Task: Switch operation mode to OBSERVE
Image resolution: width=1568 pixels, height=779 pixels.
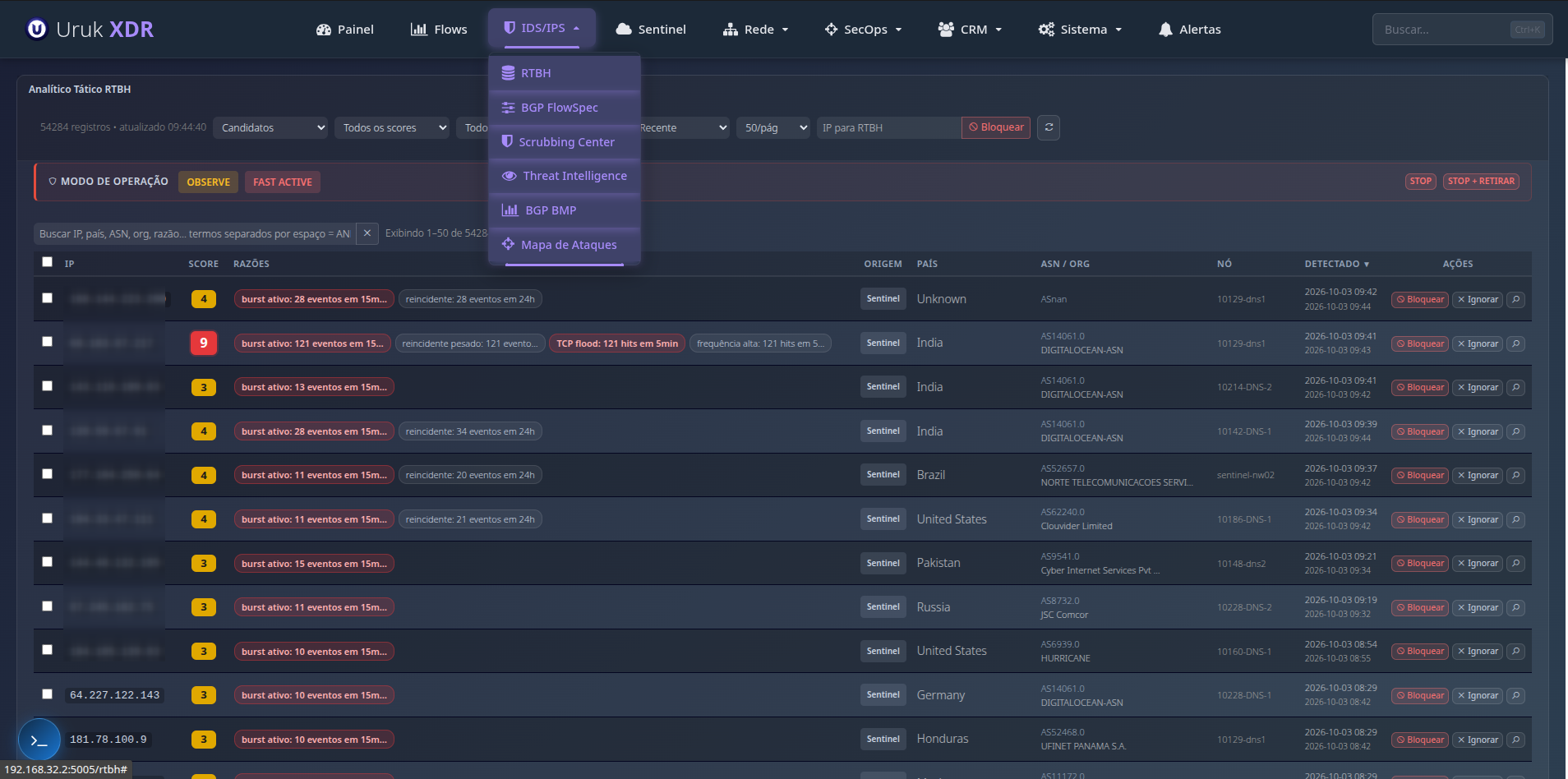Action: tap(208, 182)
